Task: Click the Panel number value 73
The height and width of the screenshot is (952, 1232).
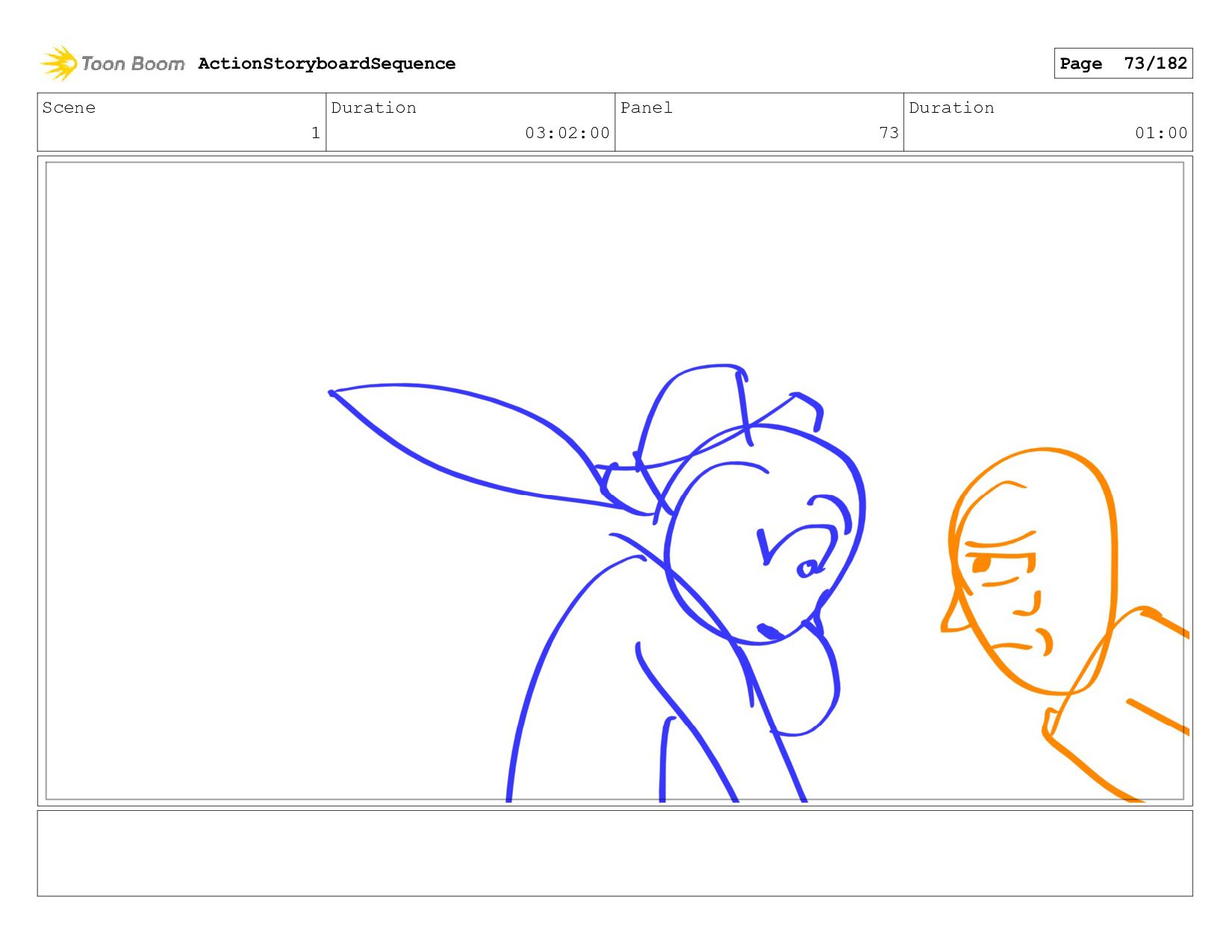Action: pyautogui.click(x=889, y=133)
